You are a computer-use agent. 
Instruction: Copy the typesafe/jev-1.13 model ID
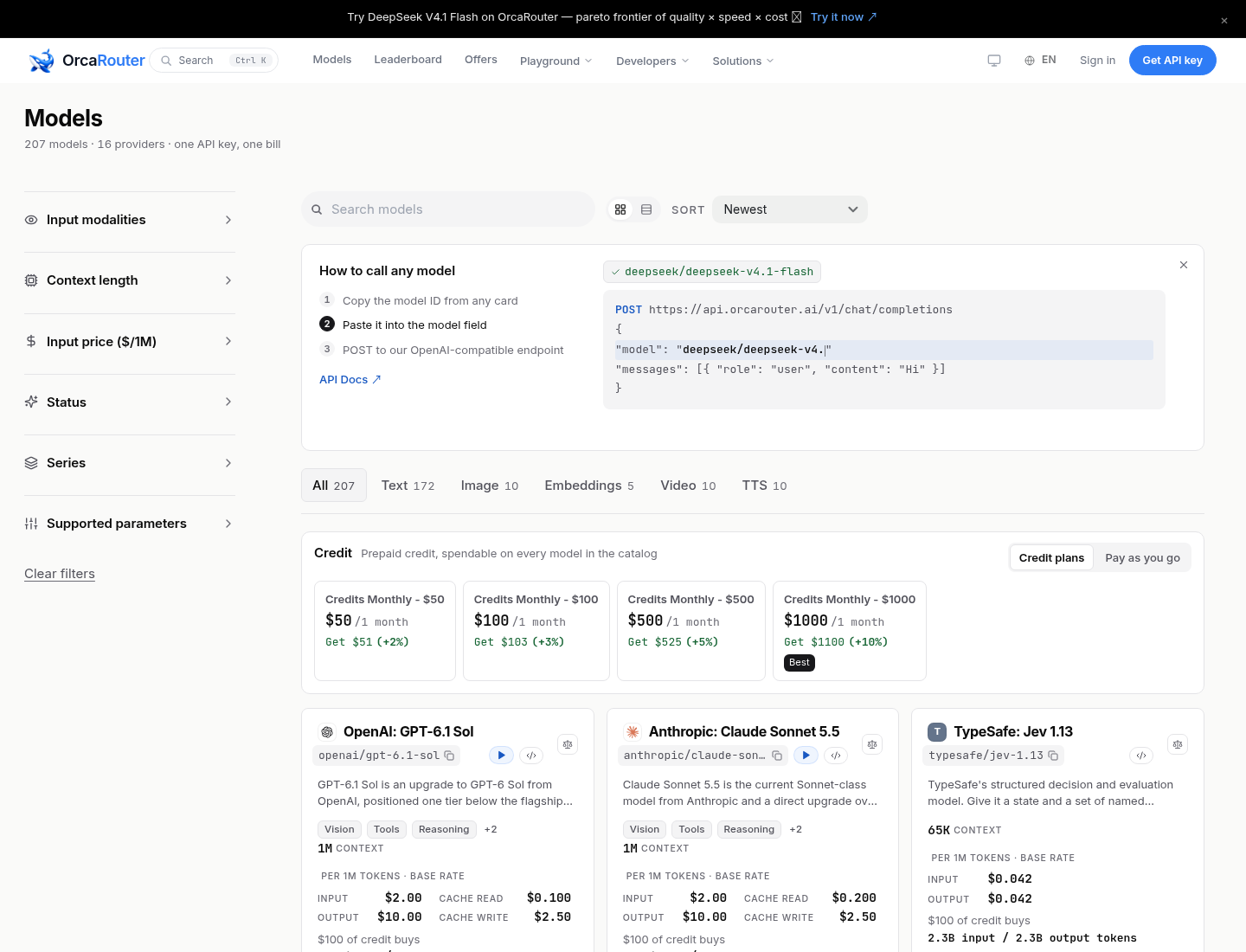point(1053,756)
